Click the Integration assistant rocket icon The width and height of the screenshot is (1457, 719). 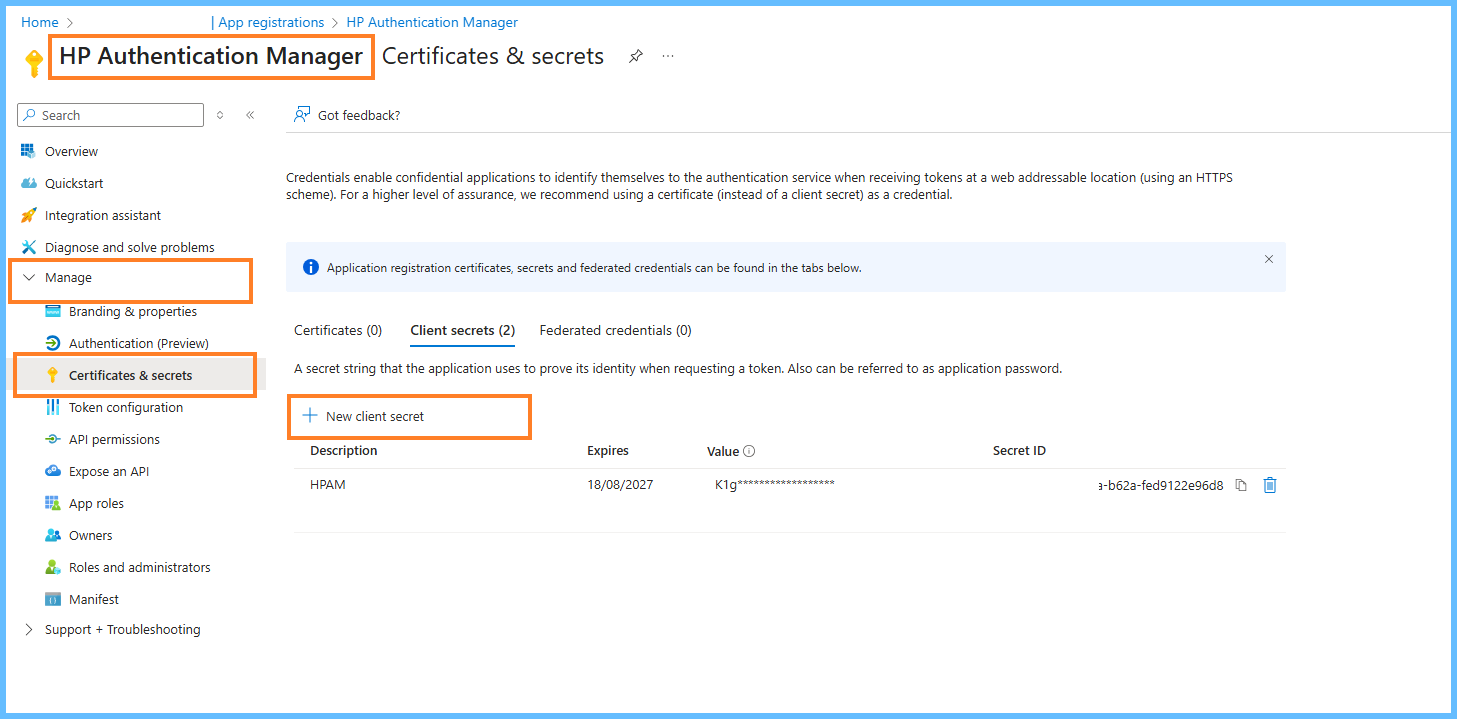[x=28, y=215]
